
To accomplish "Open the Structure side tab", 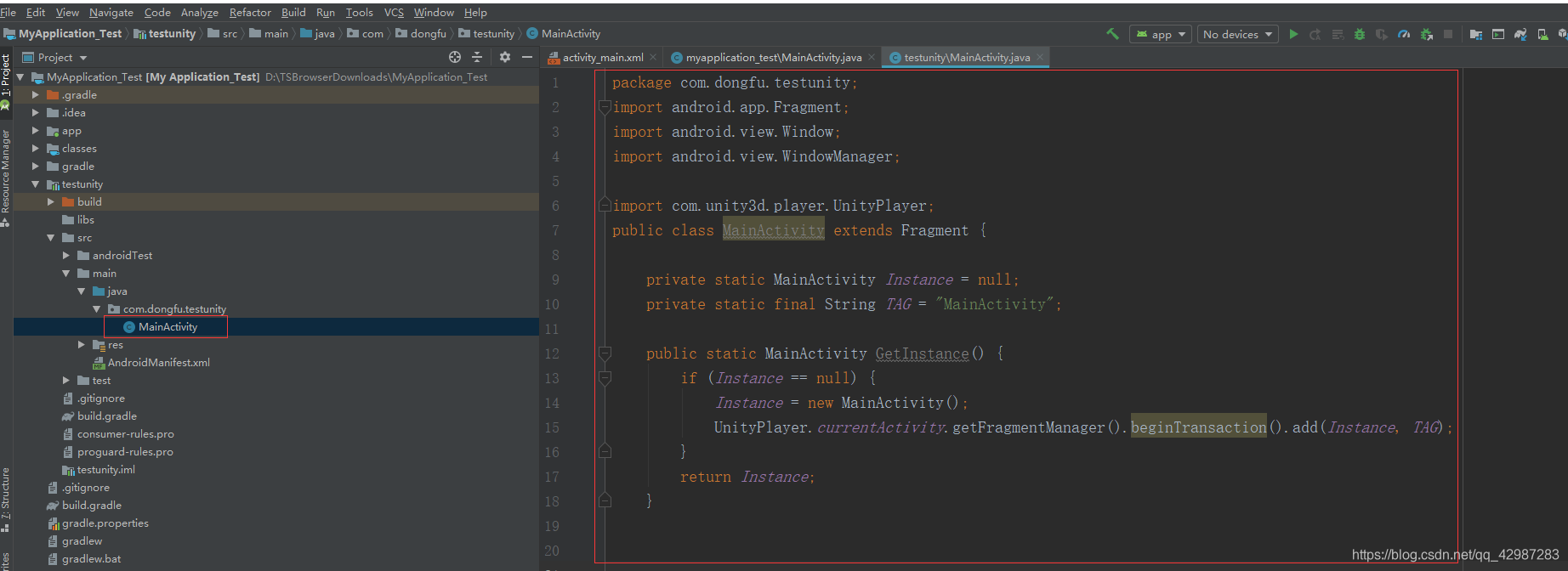I will 5,500.
